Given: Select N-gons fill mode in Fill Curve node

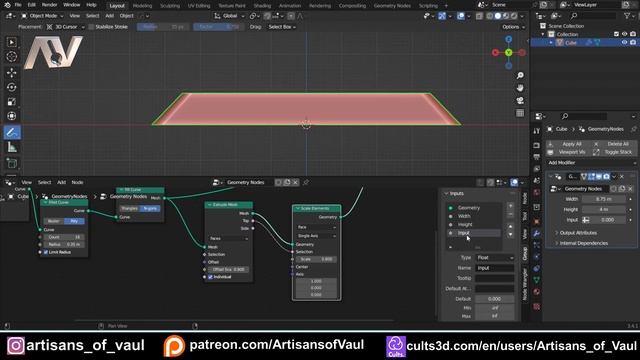Looking at the screenshot, I should [x=150, y=209].
